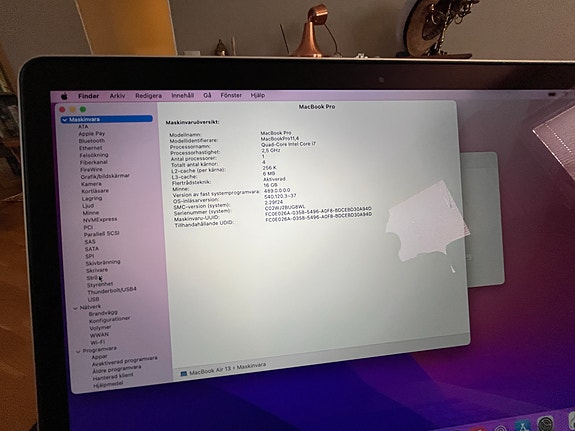The width and height of the screenshot is (575, 431).
Task: Select Lagring in the sidebar
Action: 92,198
